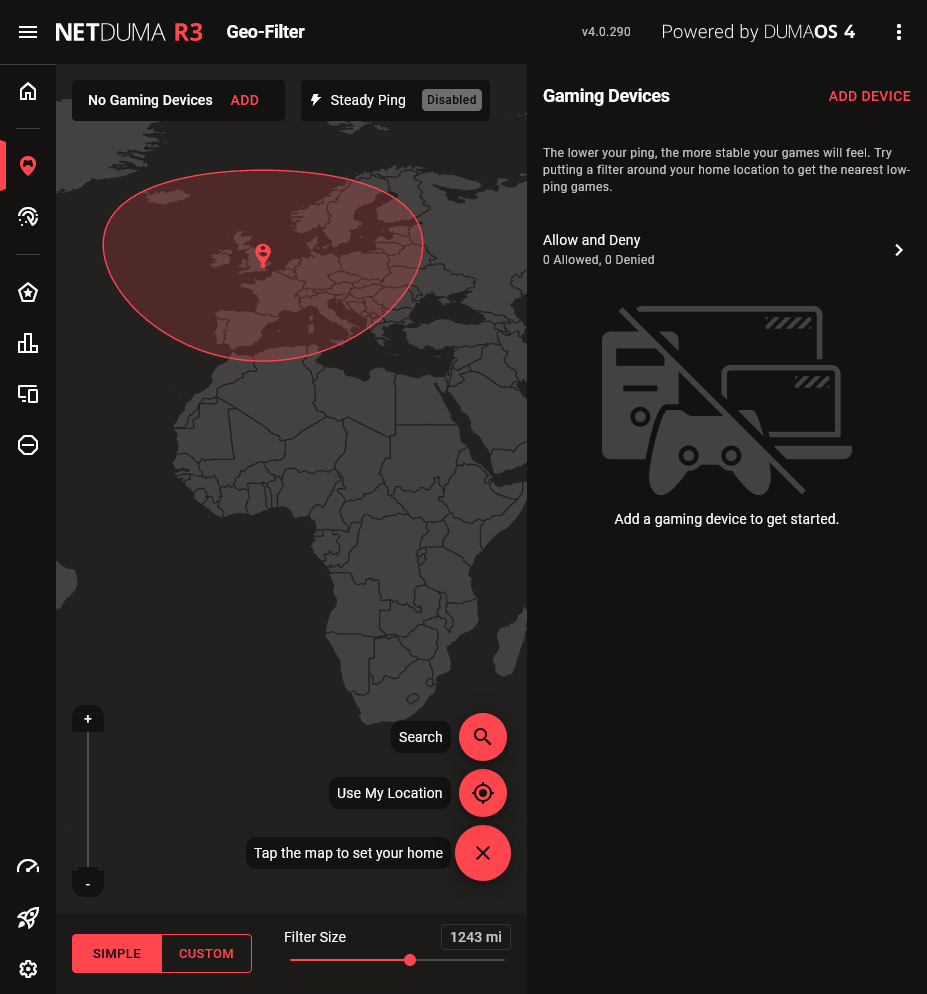Click the red search magnifier button
This screenshot has height=994, width=927.
[483, 737]
